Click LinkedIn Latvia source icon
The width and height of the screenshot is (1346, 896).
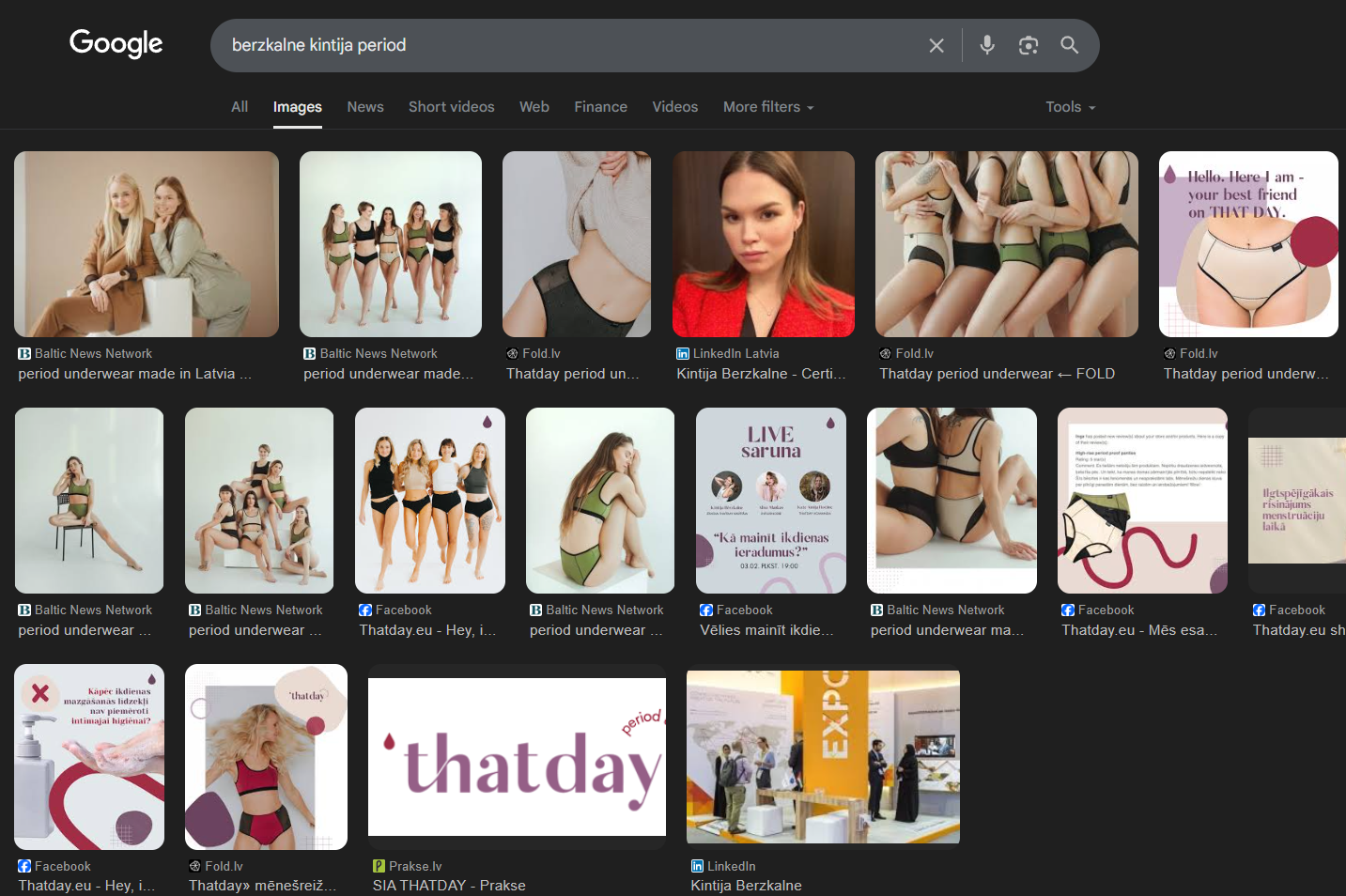(x=683, y=354)
